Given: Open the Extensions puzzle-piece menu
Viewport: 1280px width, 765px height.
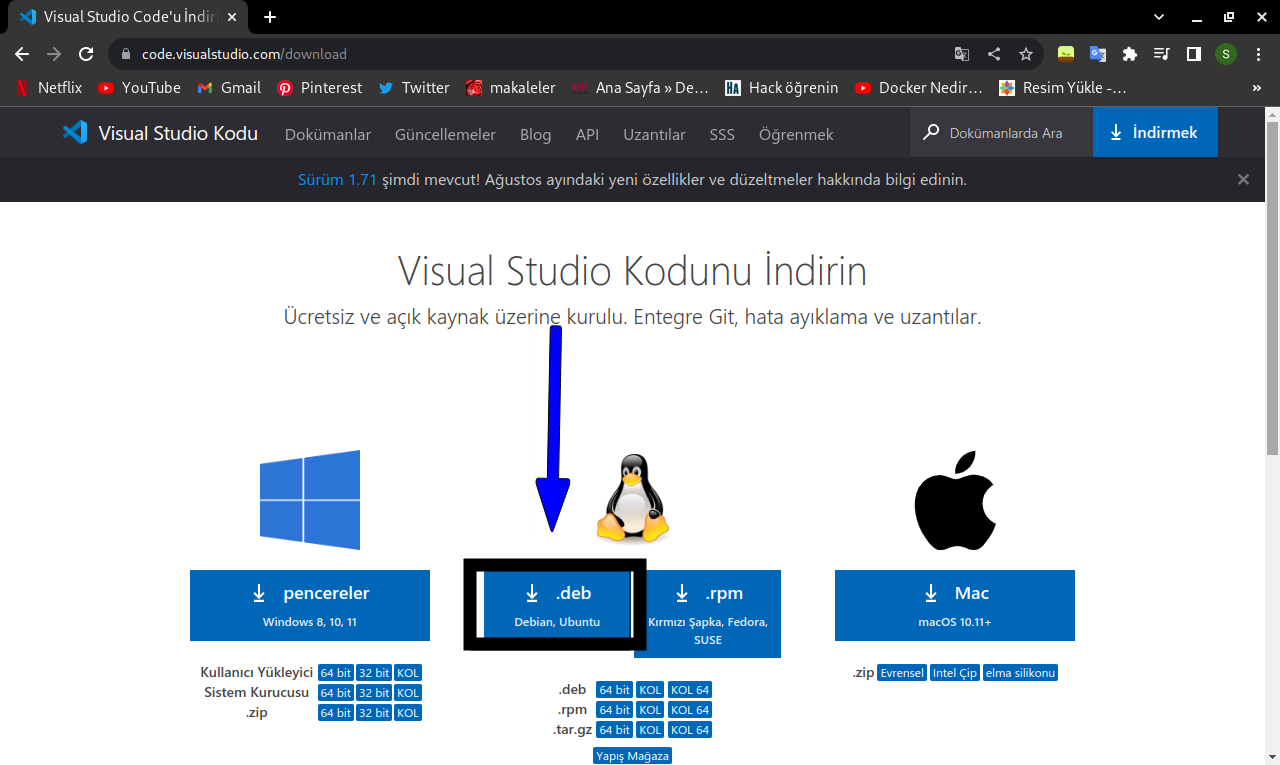Looking at the screenshot, I should click(x=1130, y=54).
